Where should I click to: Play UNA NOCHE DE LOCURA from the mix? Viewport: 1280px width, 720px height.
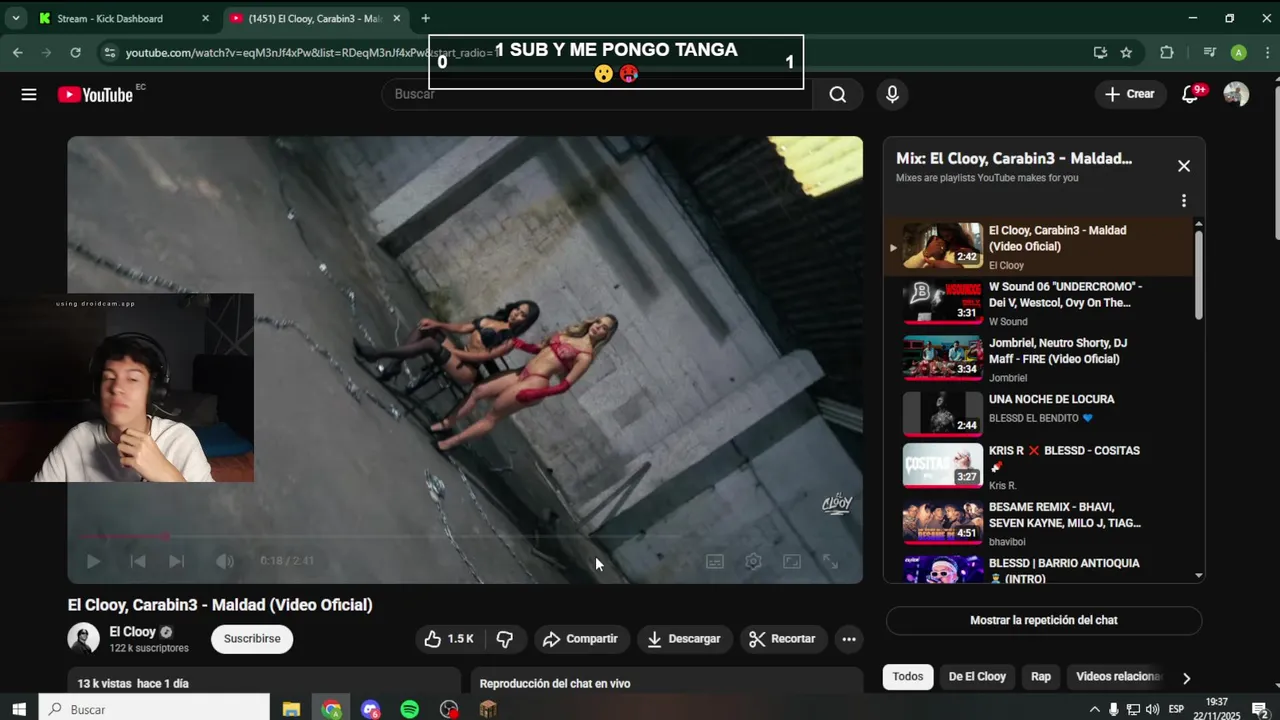1040,413
